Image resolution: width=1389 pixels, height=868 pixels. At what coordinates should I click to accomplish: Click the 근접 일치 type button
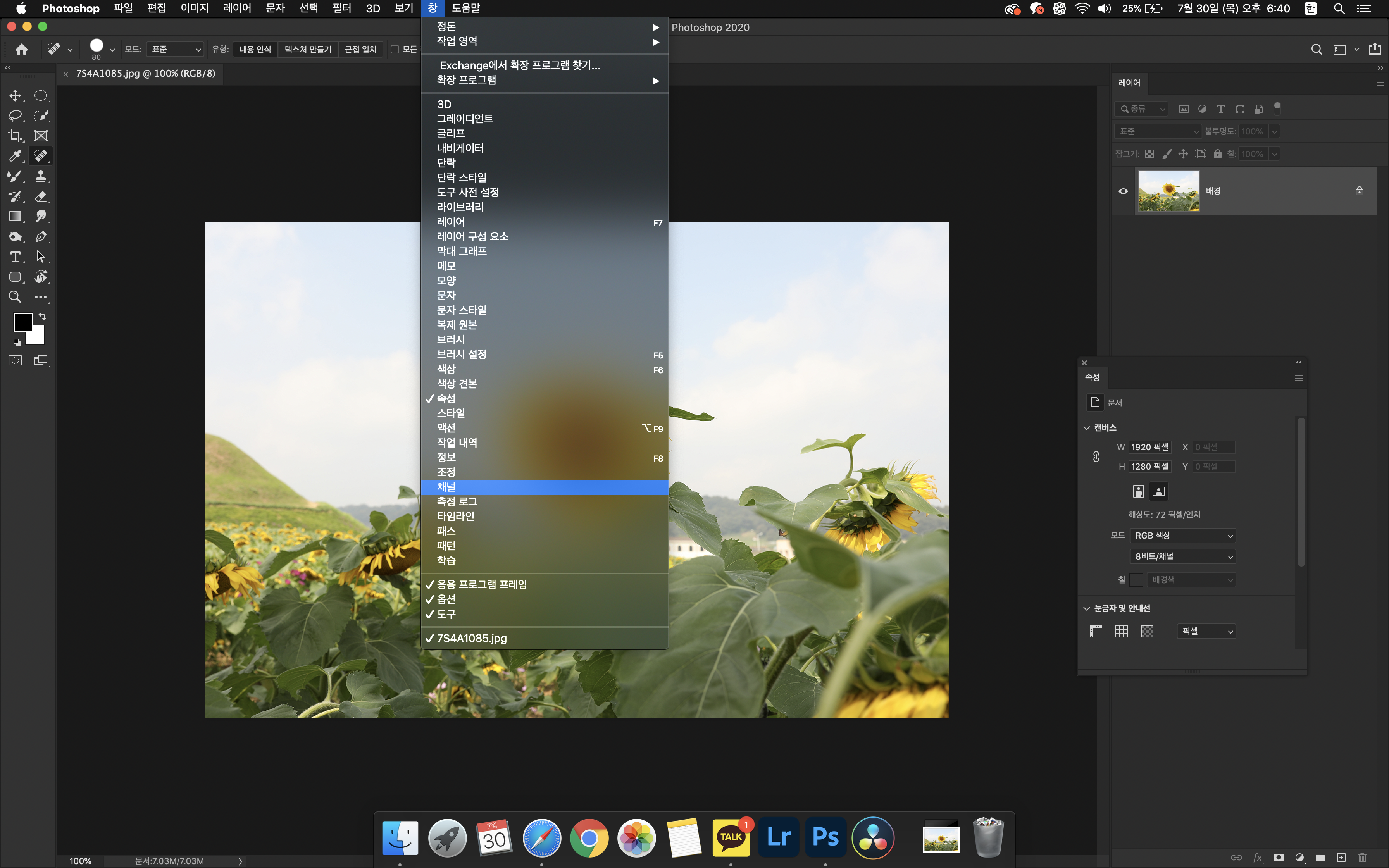(360, 49)
